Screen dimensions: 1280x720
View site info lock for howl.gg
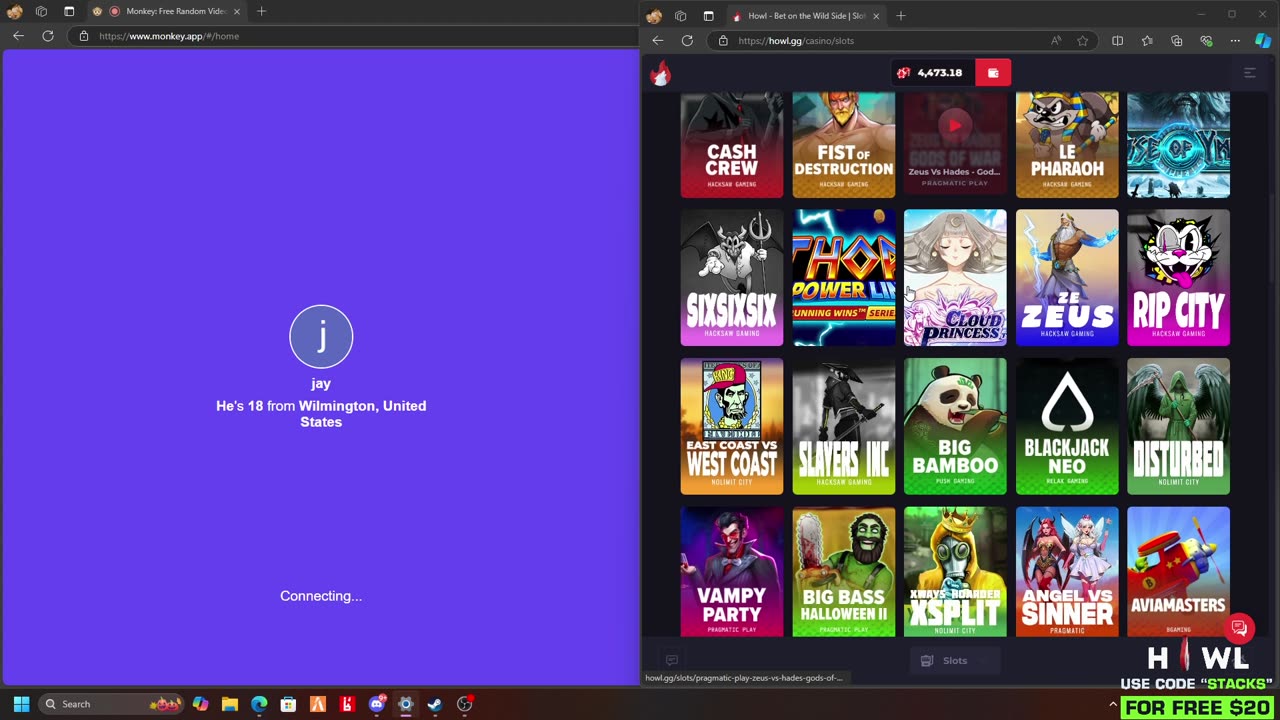(x=723, y=41)
